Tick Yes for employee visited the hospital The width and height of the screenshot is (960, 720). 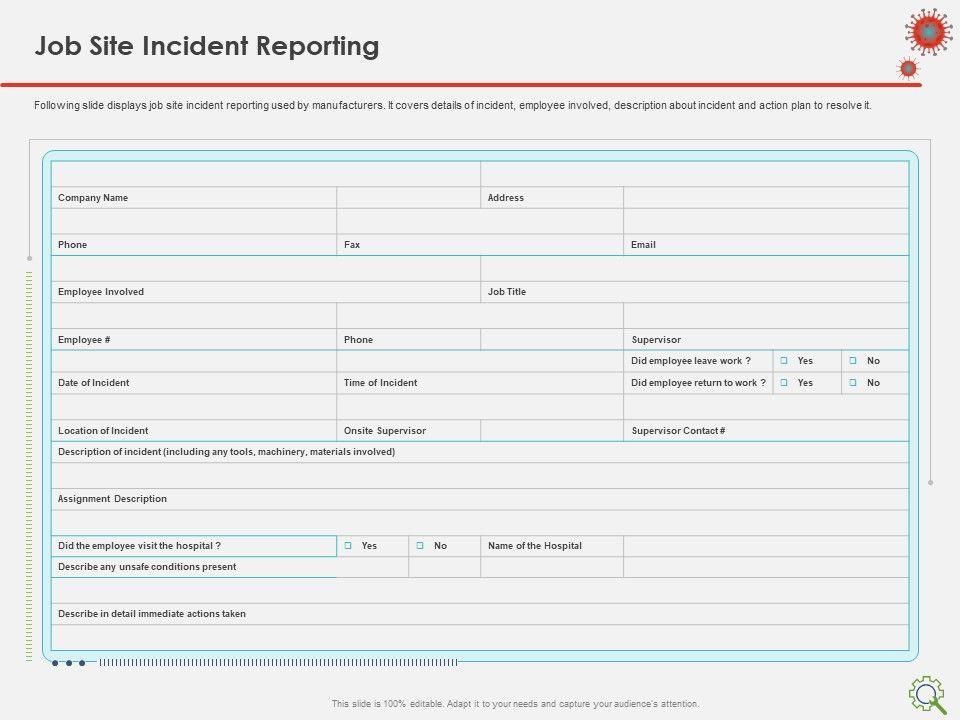pos(348,546)
